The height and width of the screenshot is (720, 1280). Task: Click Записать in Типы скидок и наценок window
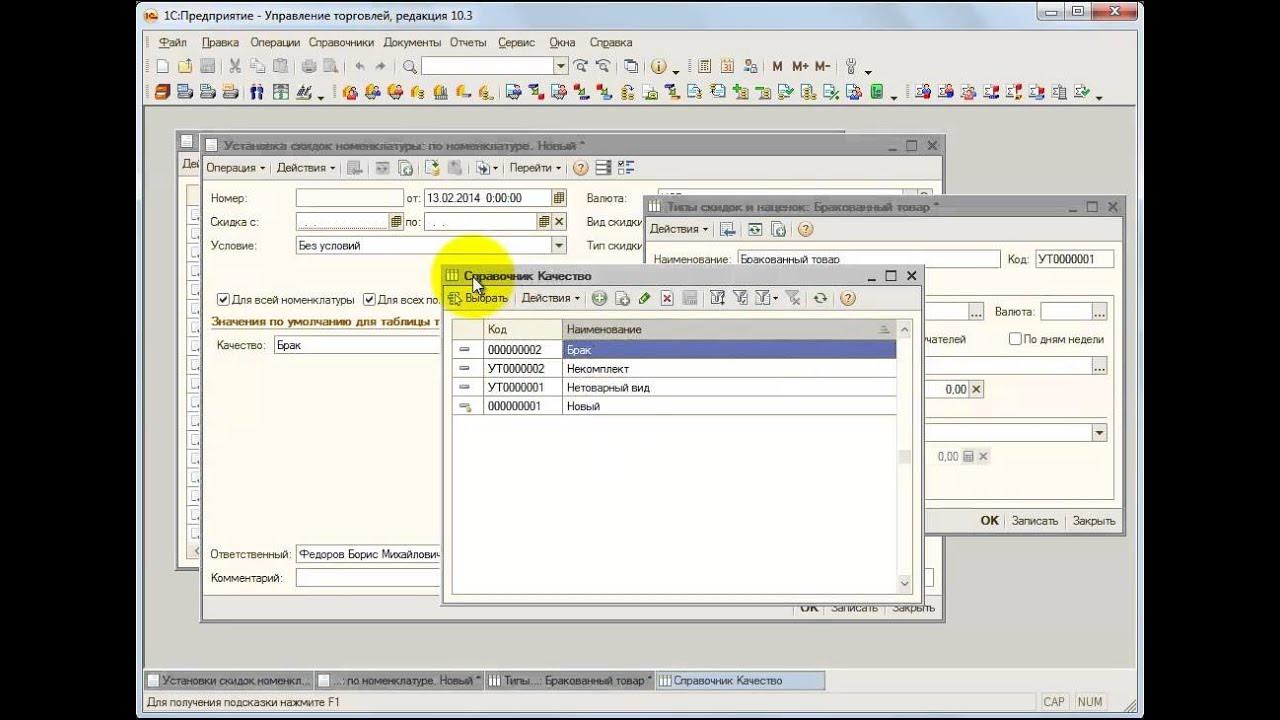tap(1034, 520)
